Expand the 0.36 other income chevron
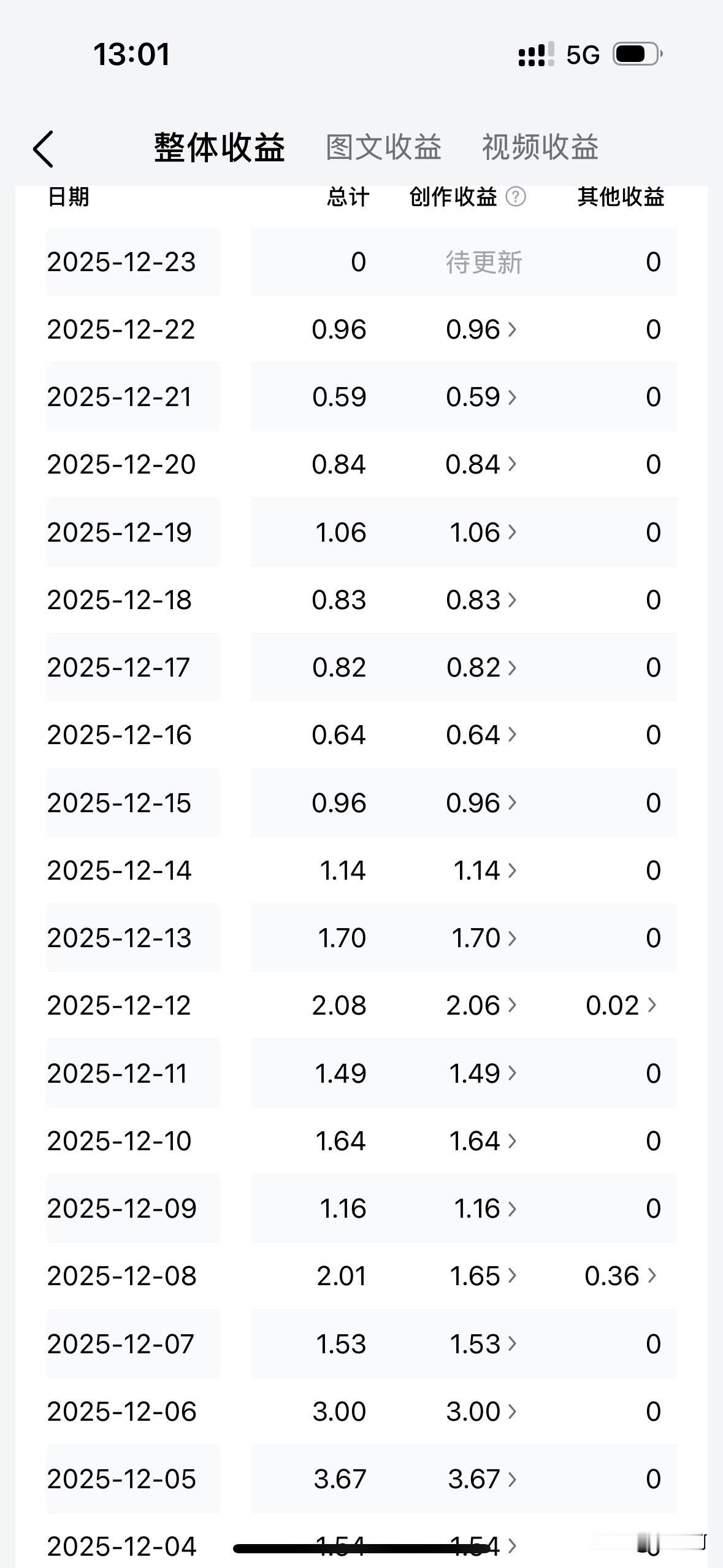The image size is (723, 1568). (652, 1276)
